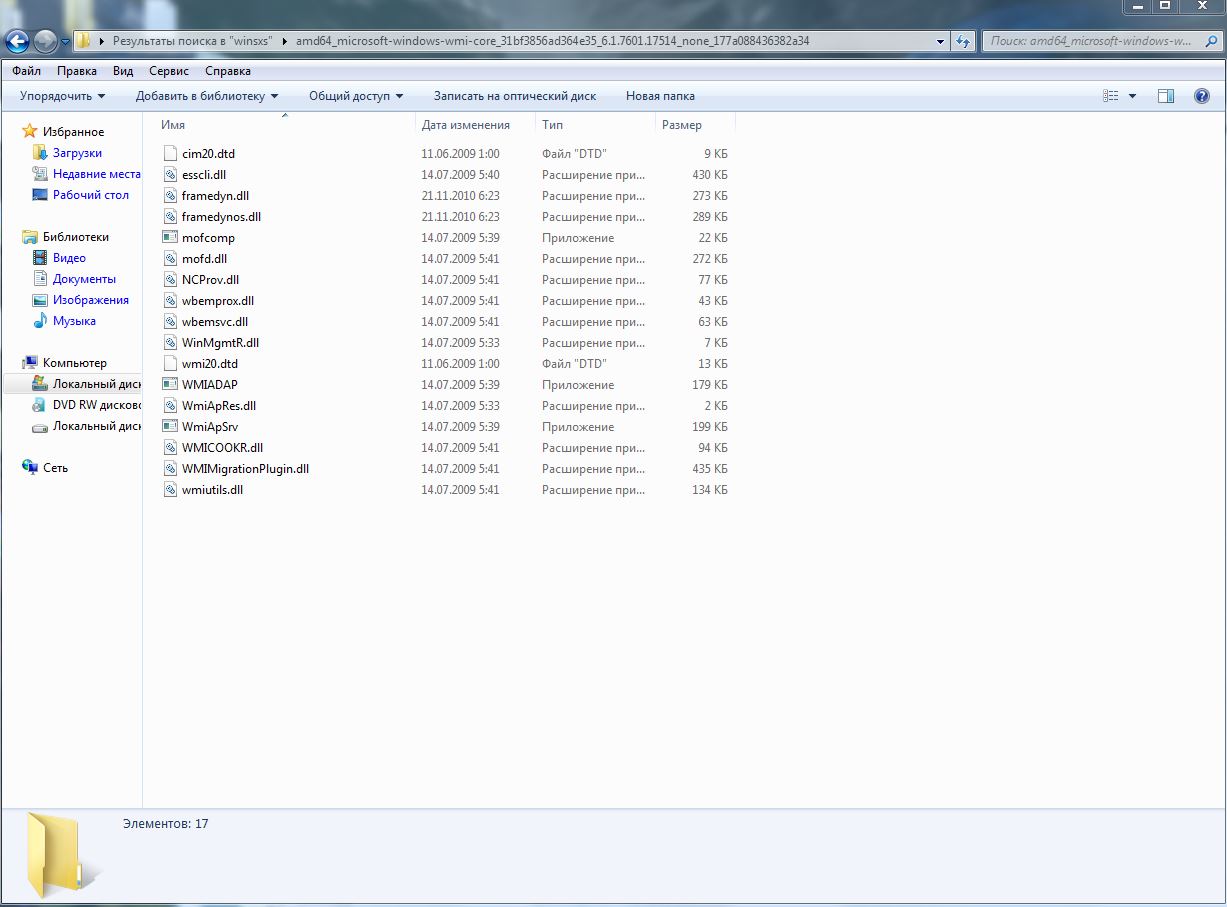Open the view options dropdown arrow
The image size is (1227, 907).
pos(1133,96)
